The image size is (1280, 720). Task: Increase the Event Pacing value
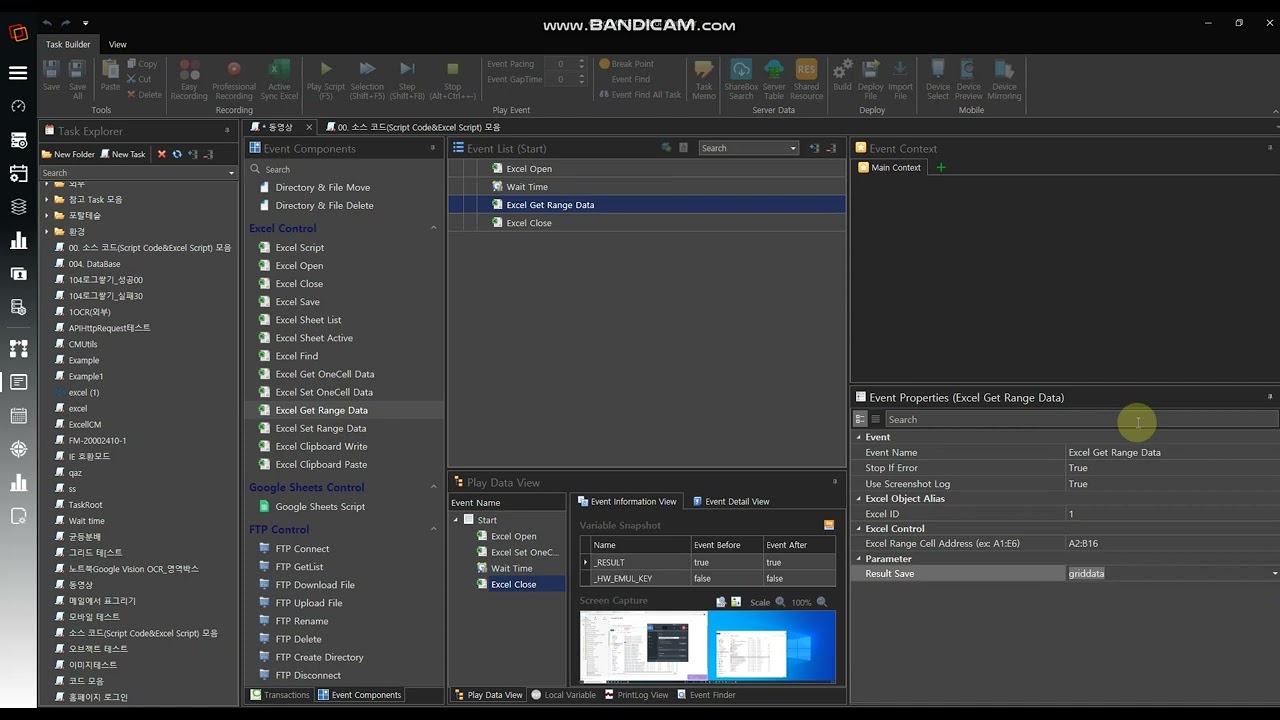582,61
